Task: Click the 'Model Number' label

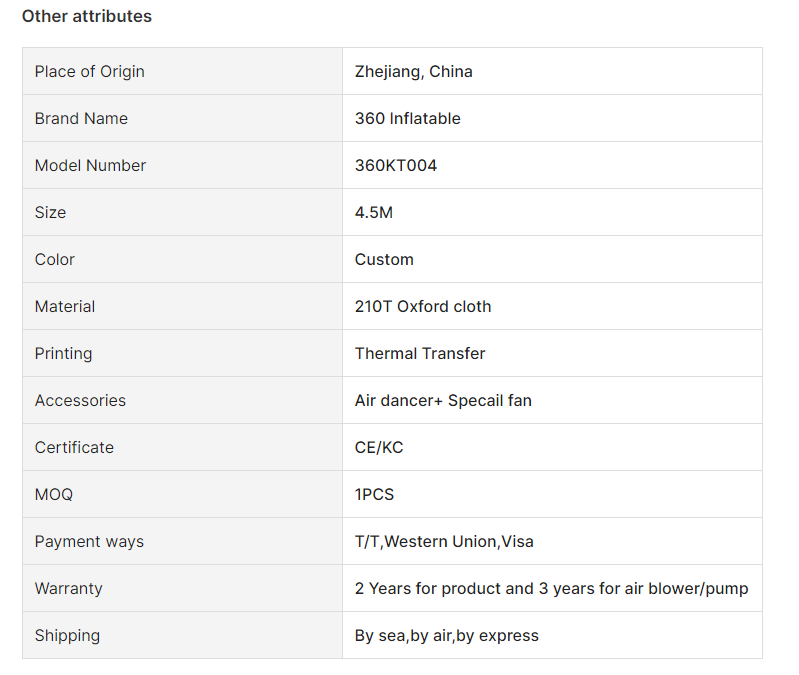Action: [x=90, y=166]
